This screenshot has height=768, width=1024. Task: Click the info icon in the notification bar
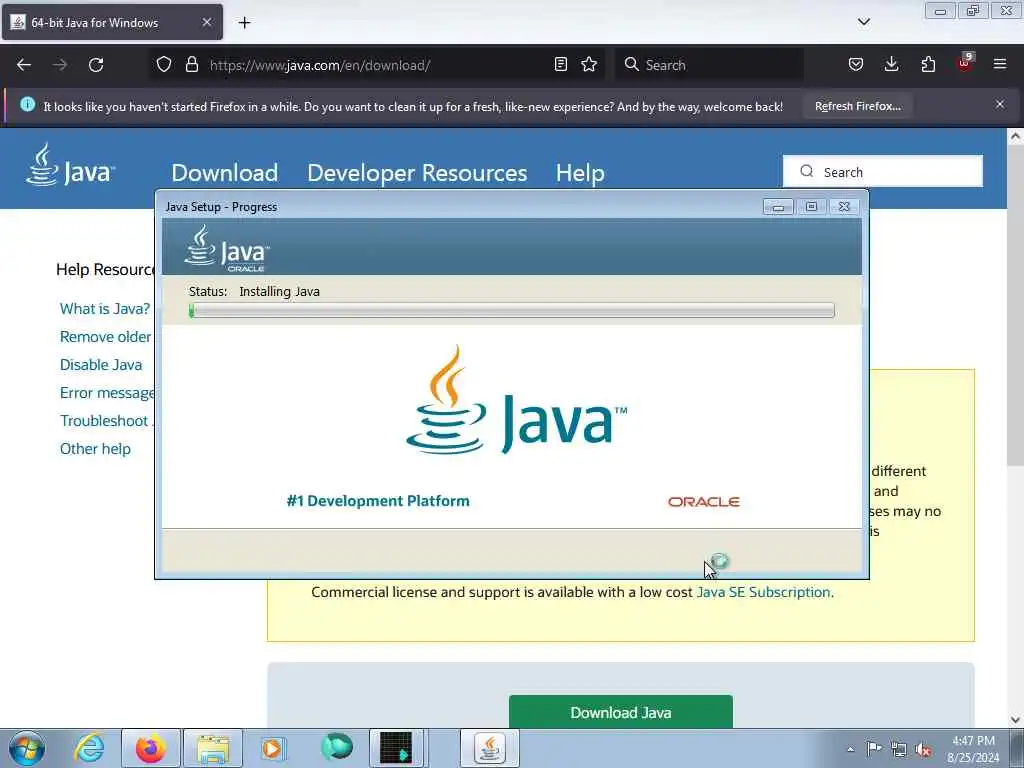(27, 104)
